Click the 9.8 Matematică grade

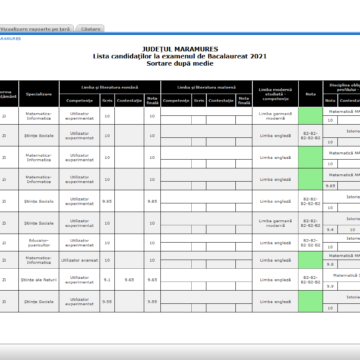click(x=330, y=264)
